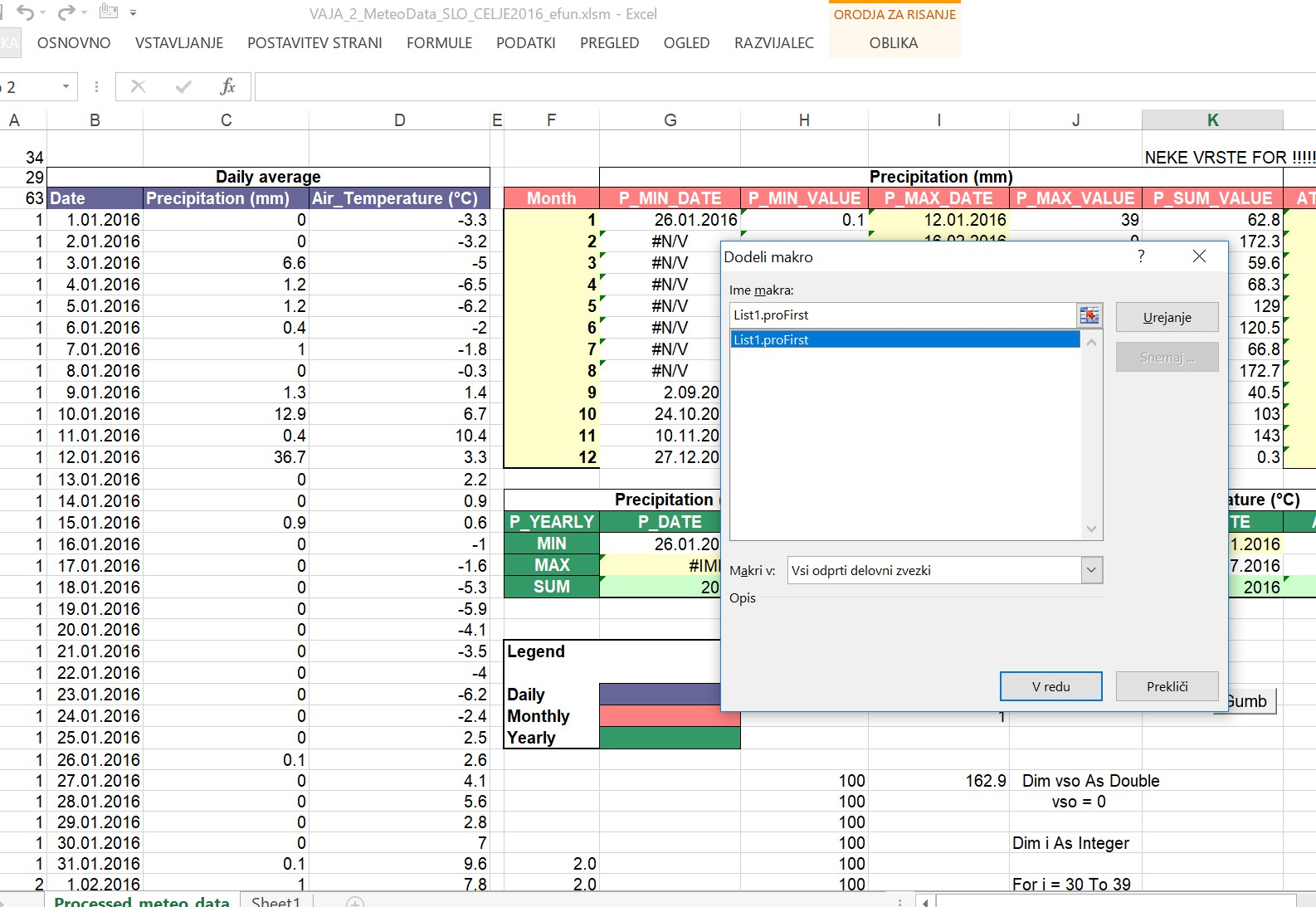The image size is (1316, 907).
Task: Open the Makri v dropdown list
Action: (x=1091, y=570)
